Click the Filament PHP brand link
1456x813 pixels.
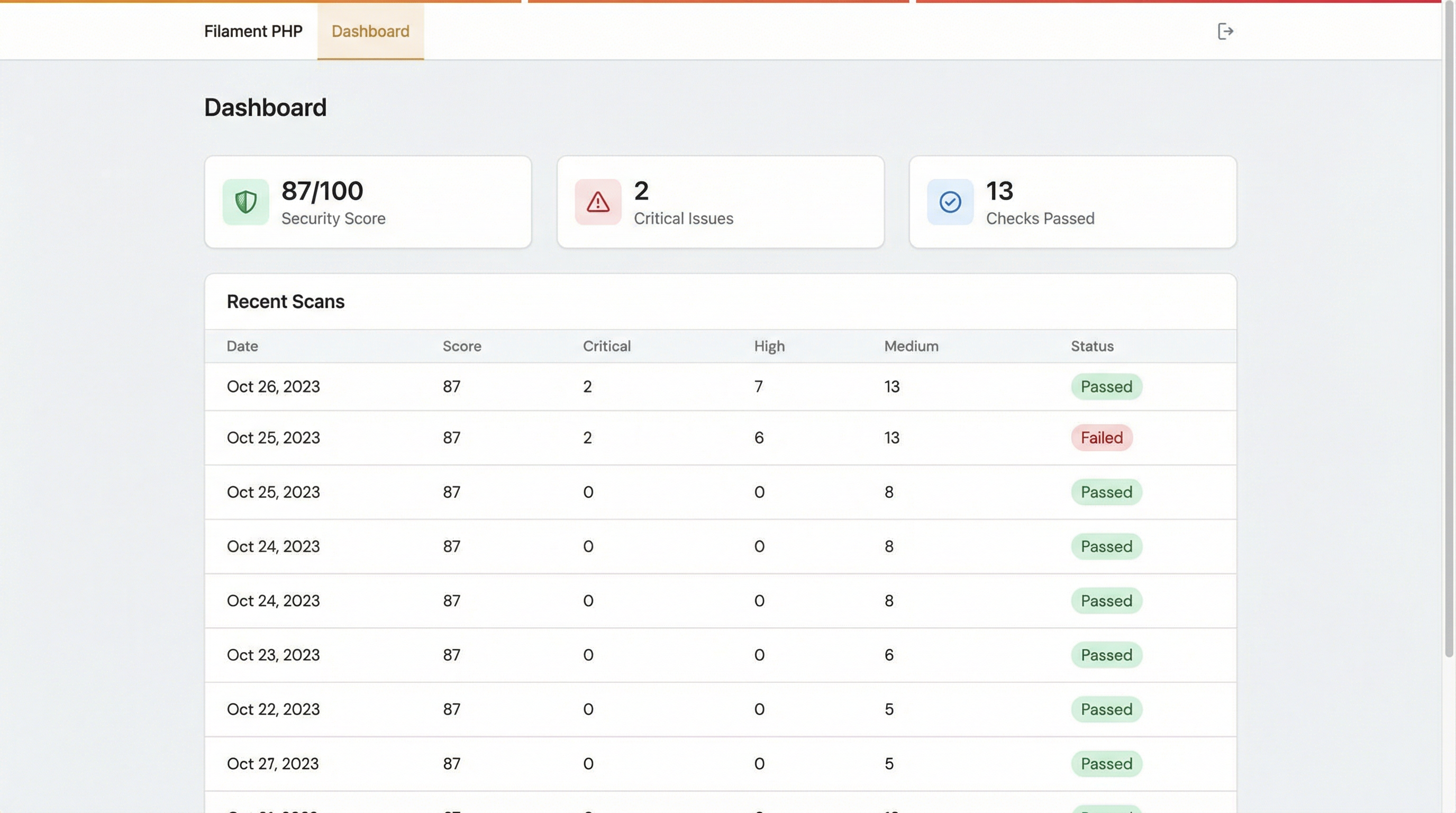point(253,31)
